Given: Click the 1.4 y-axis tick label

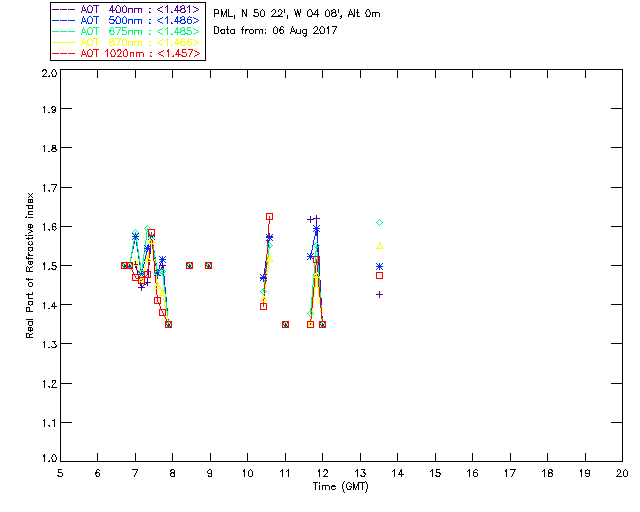Looking at the screenshot, I should coord(49,305).
